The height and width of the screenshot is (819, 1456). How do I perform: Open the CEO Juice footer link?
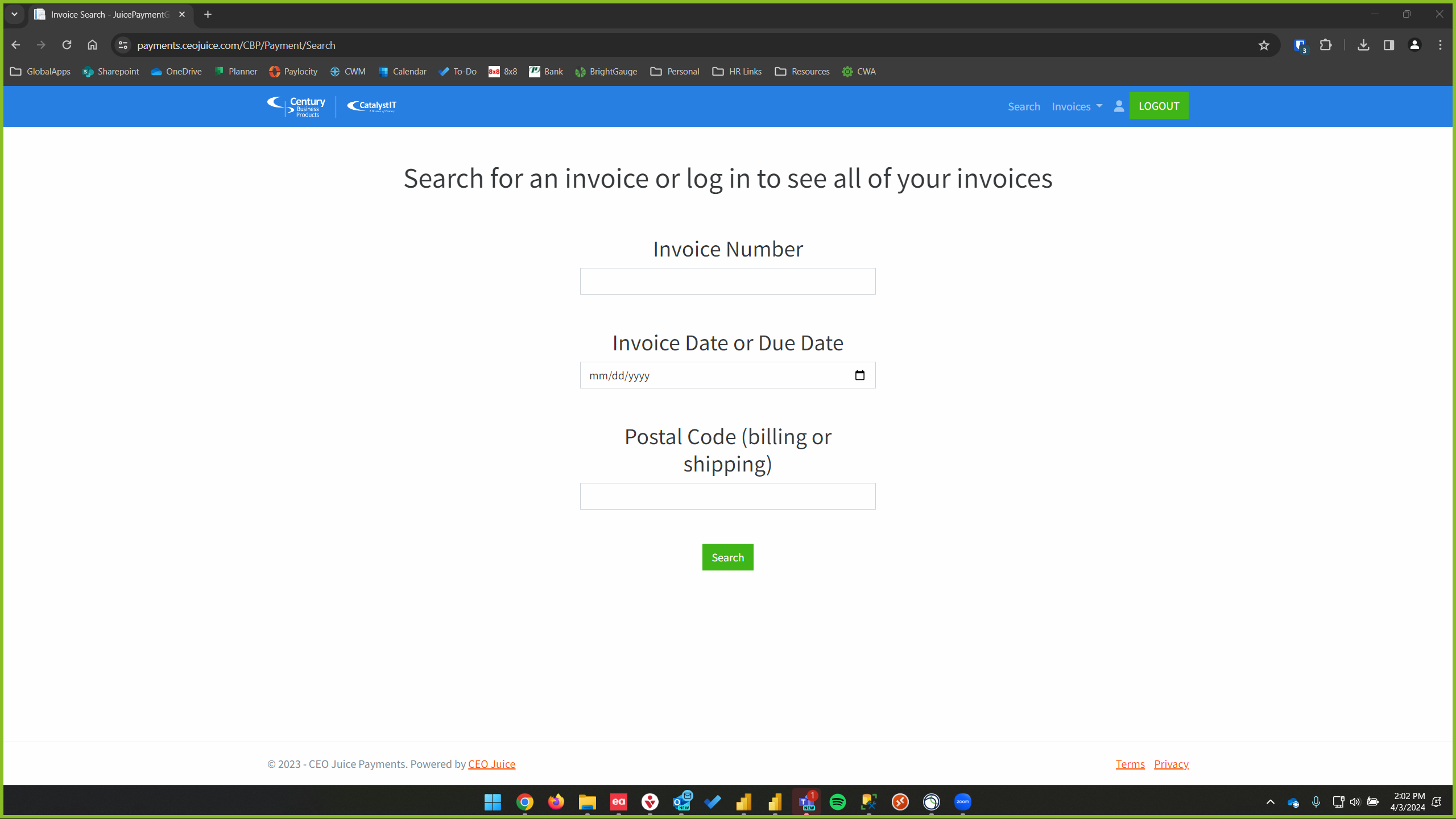point(491,764)
